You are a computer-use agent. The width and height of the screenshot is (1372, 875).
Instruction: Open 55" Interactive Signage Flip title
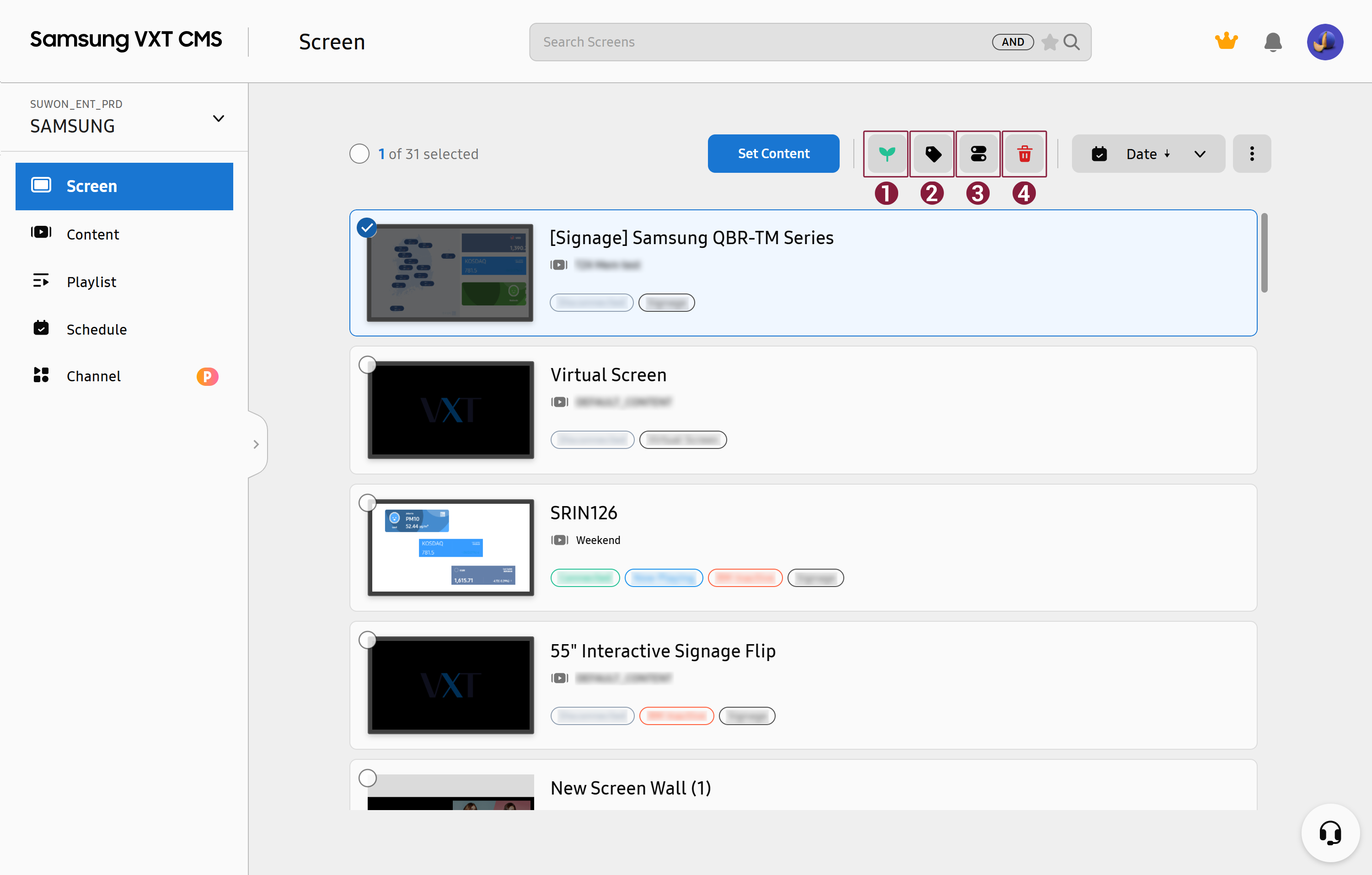click(x=663, y=651)
